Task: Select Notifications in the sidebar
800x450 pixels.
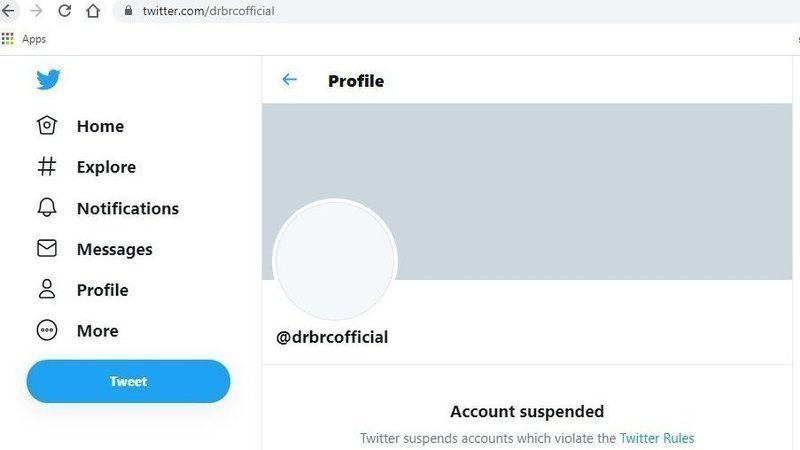Action: tap(127, 208)
